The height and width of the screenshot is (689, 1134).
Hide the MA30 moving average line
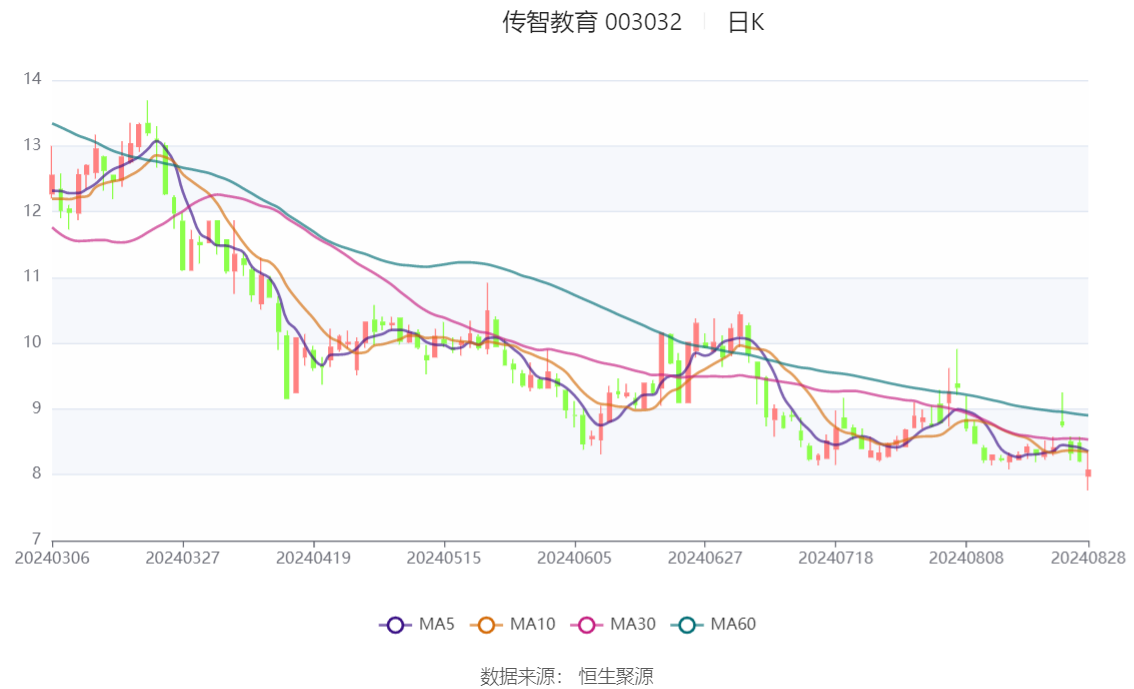pos(613,624)
